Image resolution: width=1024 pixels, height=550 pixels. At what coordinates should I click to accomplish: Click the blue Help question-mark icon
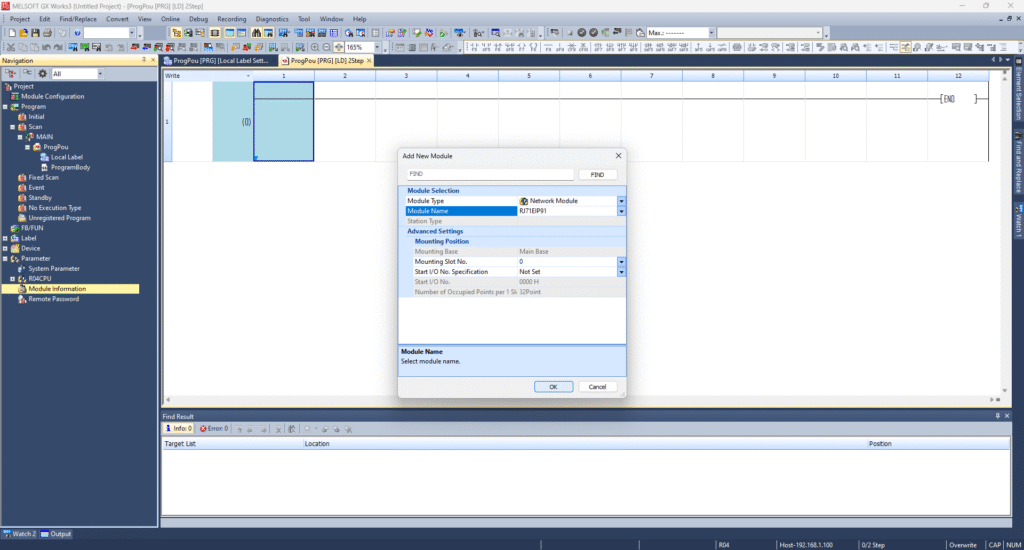pos(77,33)
